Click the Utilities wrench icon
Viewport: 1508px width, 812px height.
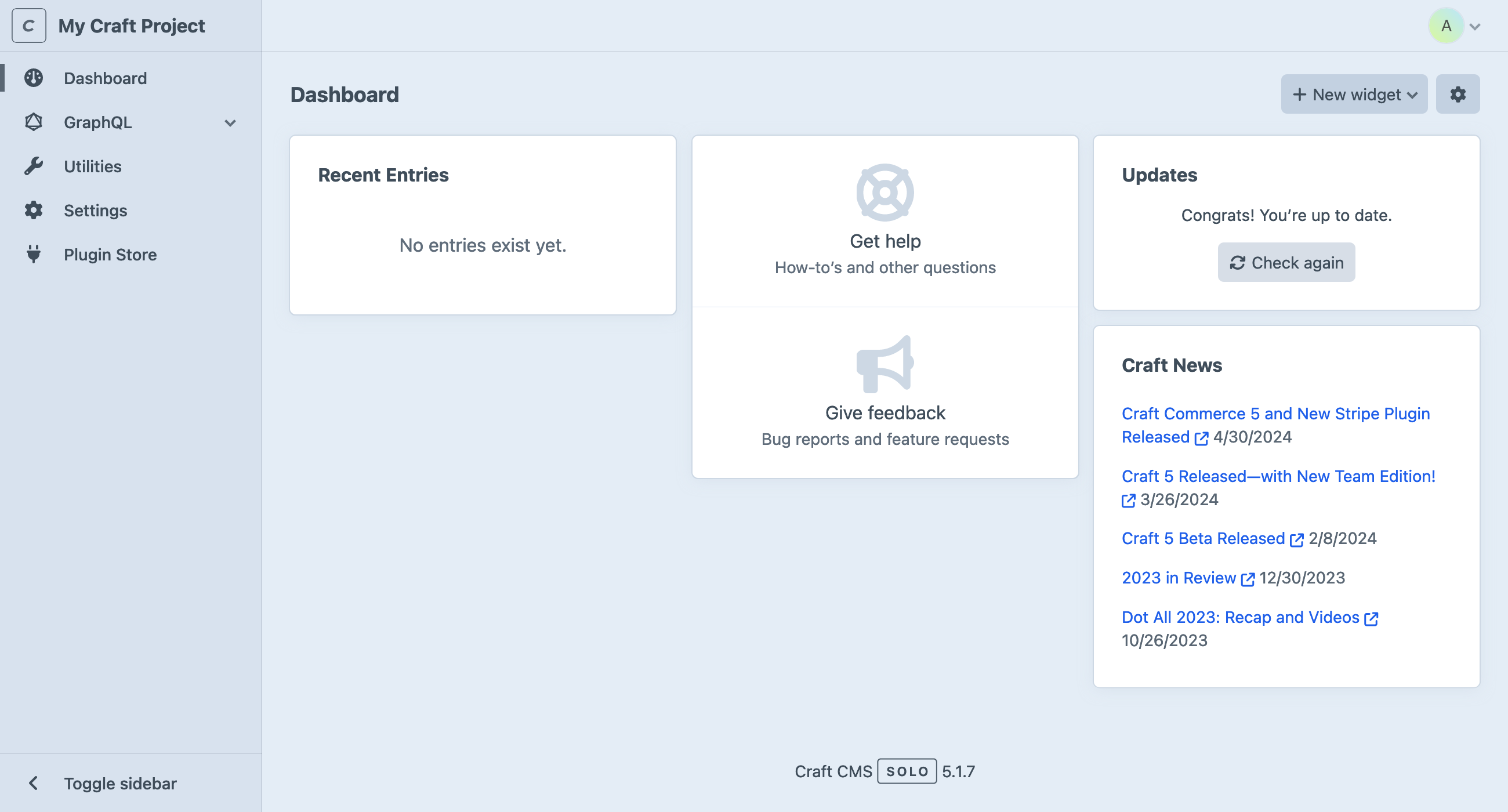click(x=34, y=166)
